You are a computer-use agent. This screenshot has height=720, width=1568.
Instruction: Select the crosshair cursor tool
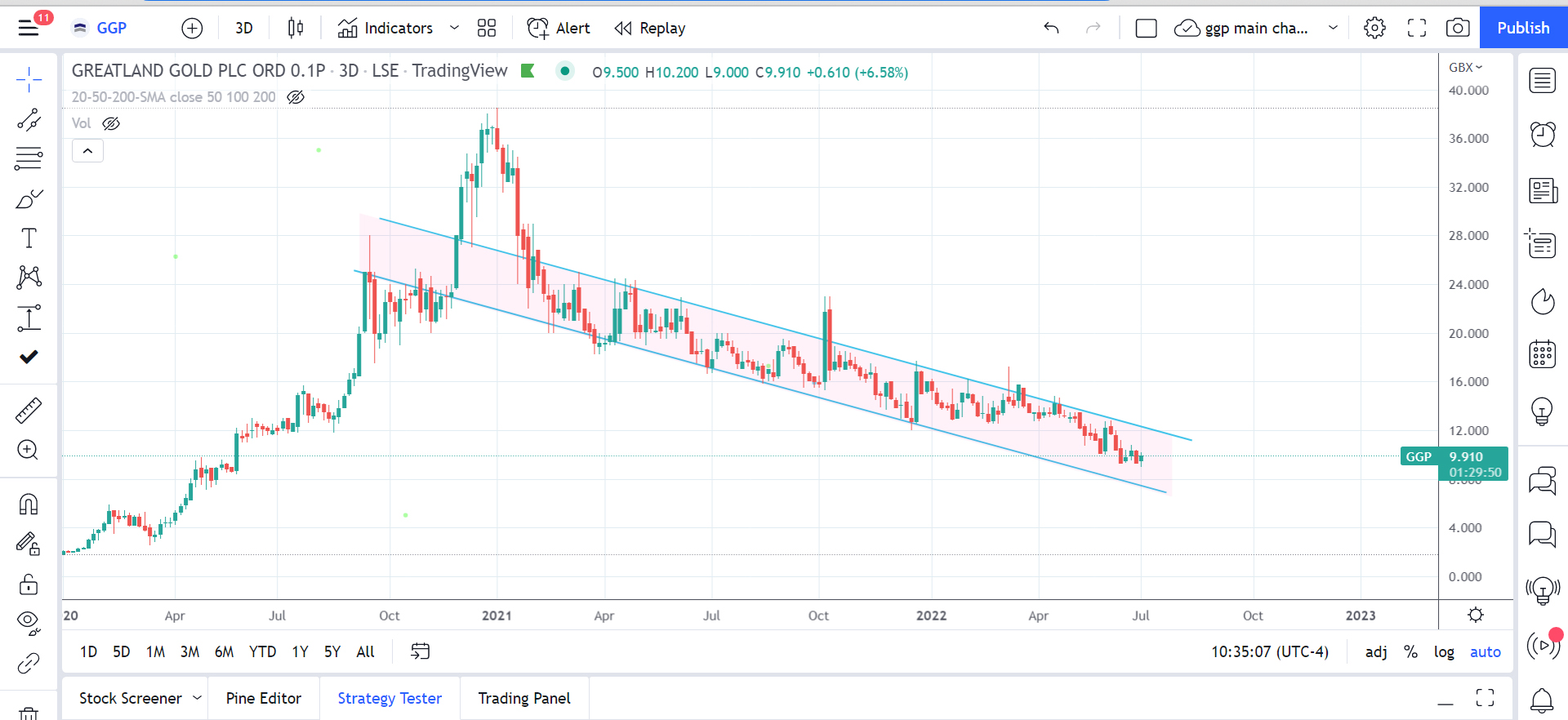click(x=29, y=80)
